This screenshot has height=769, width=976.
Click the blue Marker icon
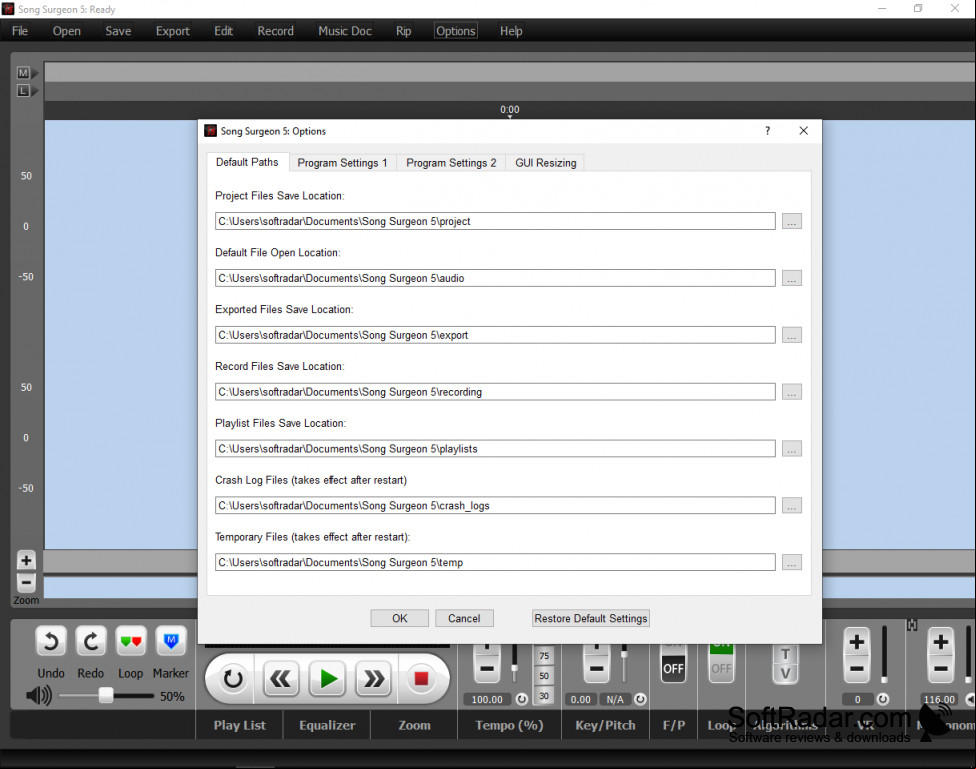(x=171, y=641)
